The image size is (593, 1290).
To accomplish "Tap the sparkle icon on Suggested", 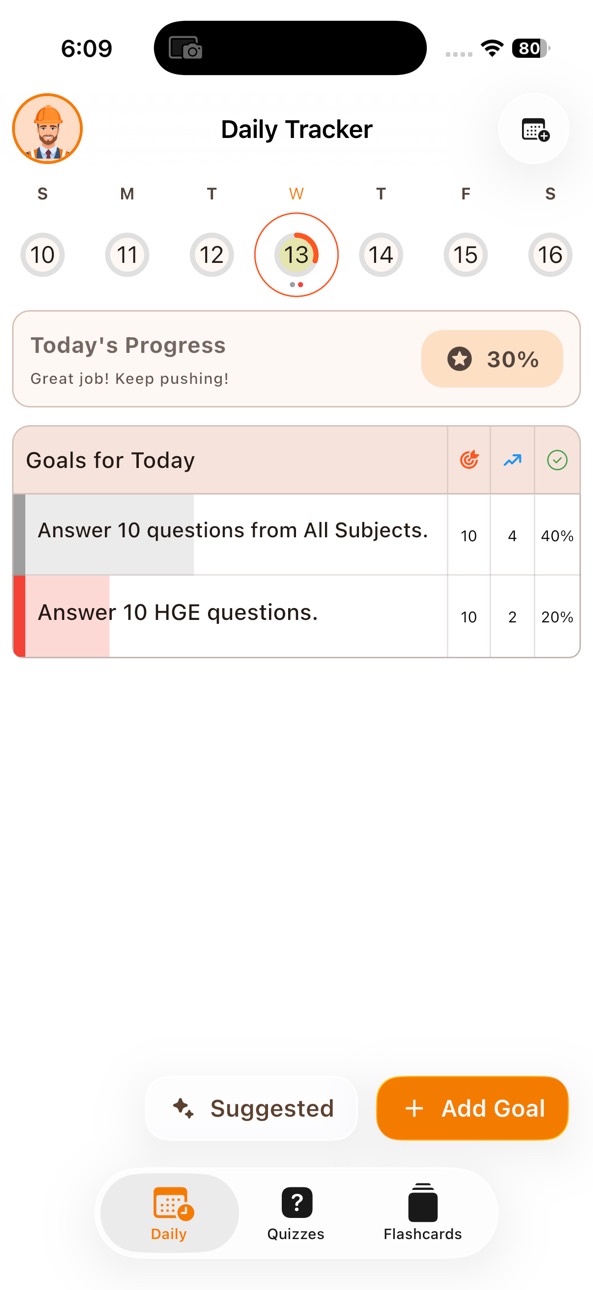I will point(183,1108).
